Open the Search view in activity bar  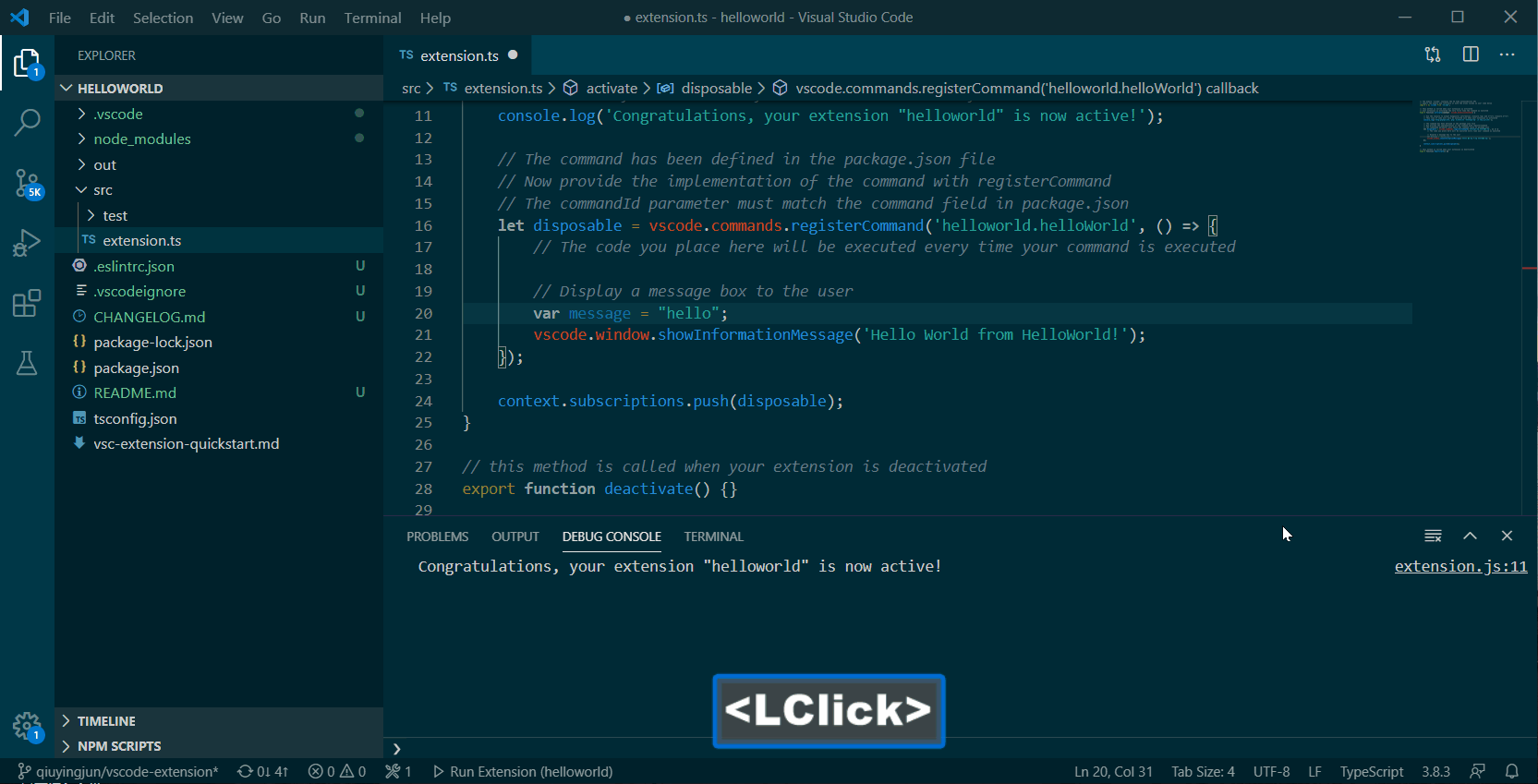click(x=27, y=122)
